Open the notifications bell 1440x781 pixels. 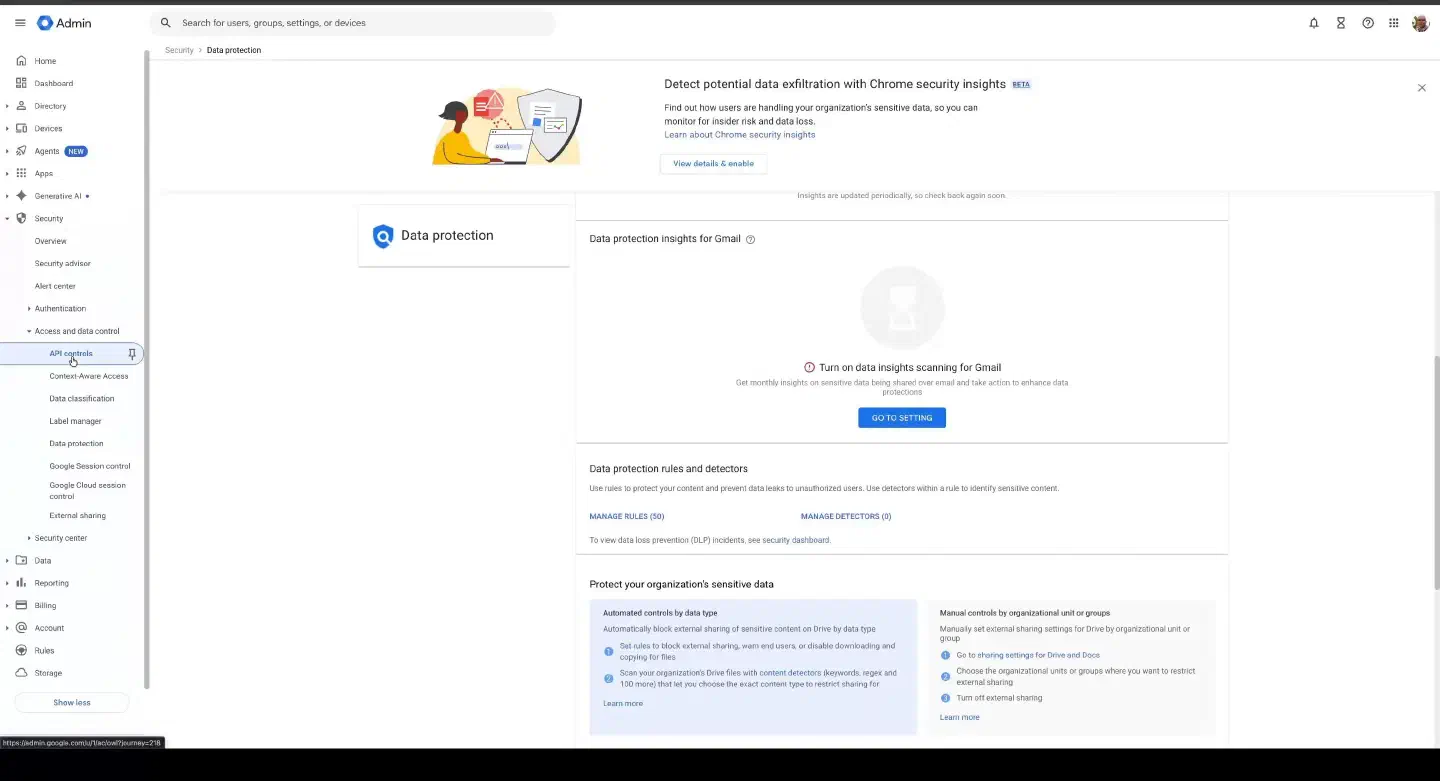point(1314,23)
